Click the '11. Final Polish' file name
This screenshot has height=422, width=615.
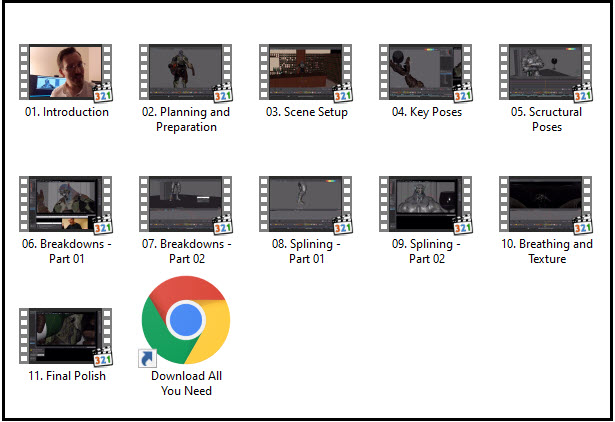click(67, 376)
